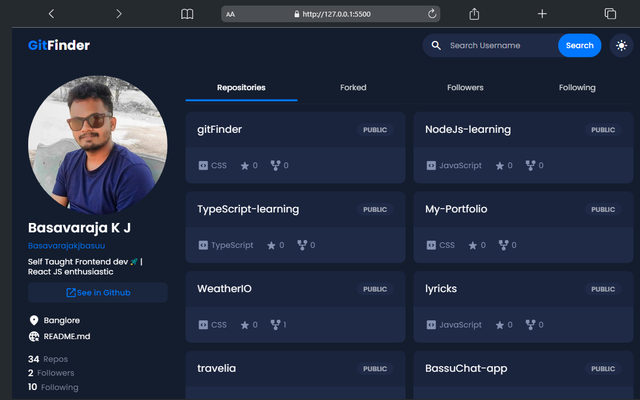The image size is (640, 400).
Task: Click the See in Github button text
Action: click(x=104, y=293)
